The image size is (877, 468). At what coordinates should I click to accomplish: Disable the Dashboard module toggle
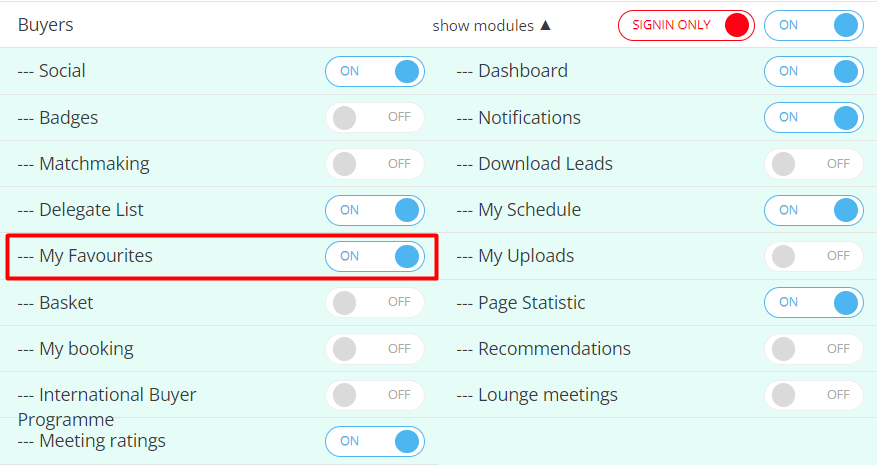(813, 71)
